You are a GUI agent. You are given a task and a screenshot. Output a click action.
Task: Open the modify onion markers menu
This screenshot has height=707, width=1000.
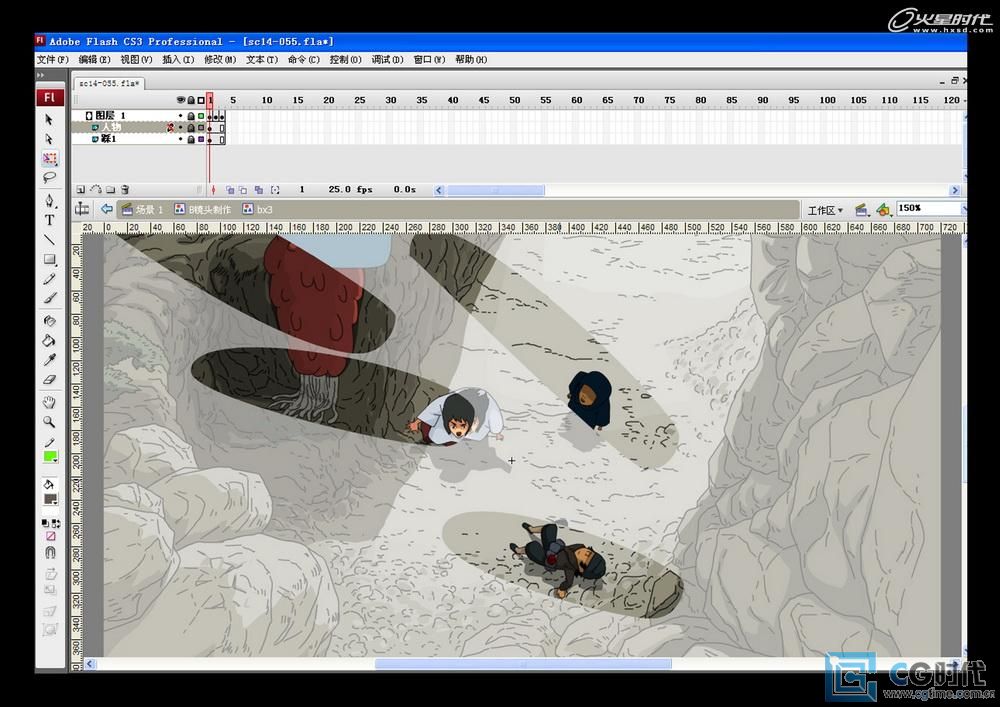pos(275,189)
